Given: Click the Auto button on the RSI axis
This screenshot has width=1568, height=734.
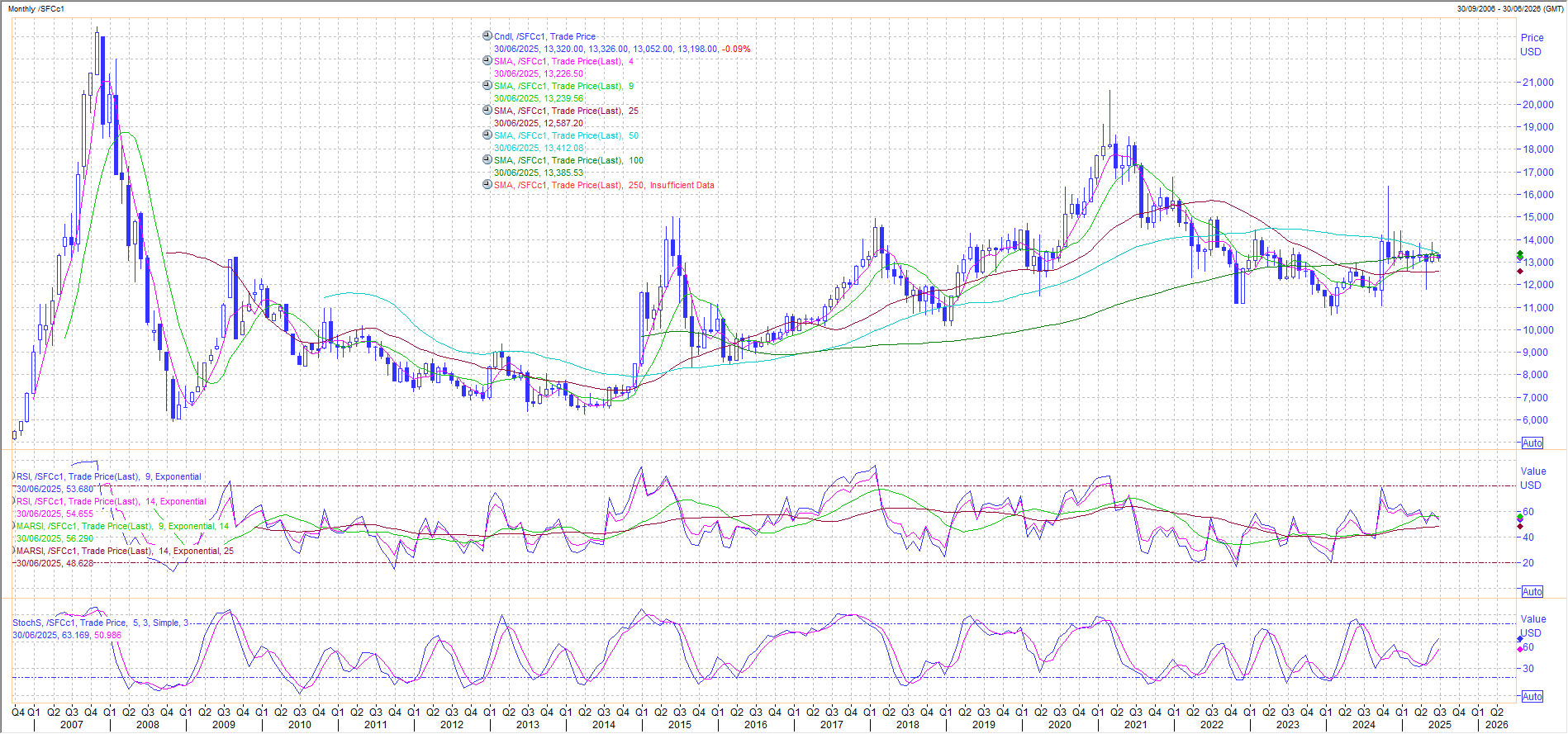Looking at the screenshot, I should click(x=1532, y=592).
